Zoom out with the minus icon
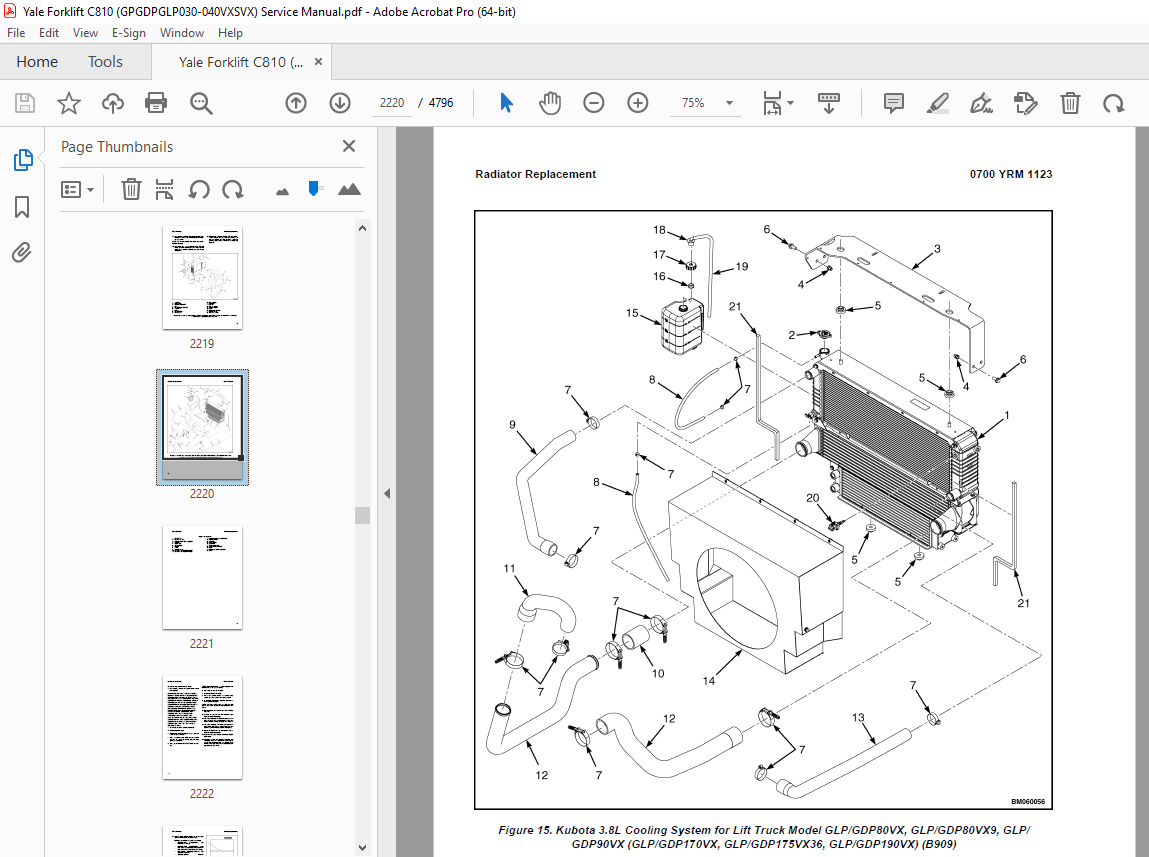The width and height of the screenshot is (1149, 857). click(594, 103)
